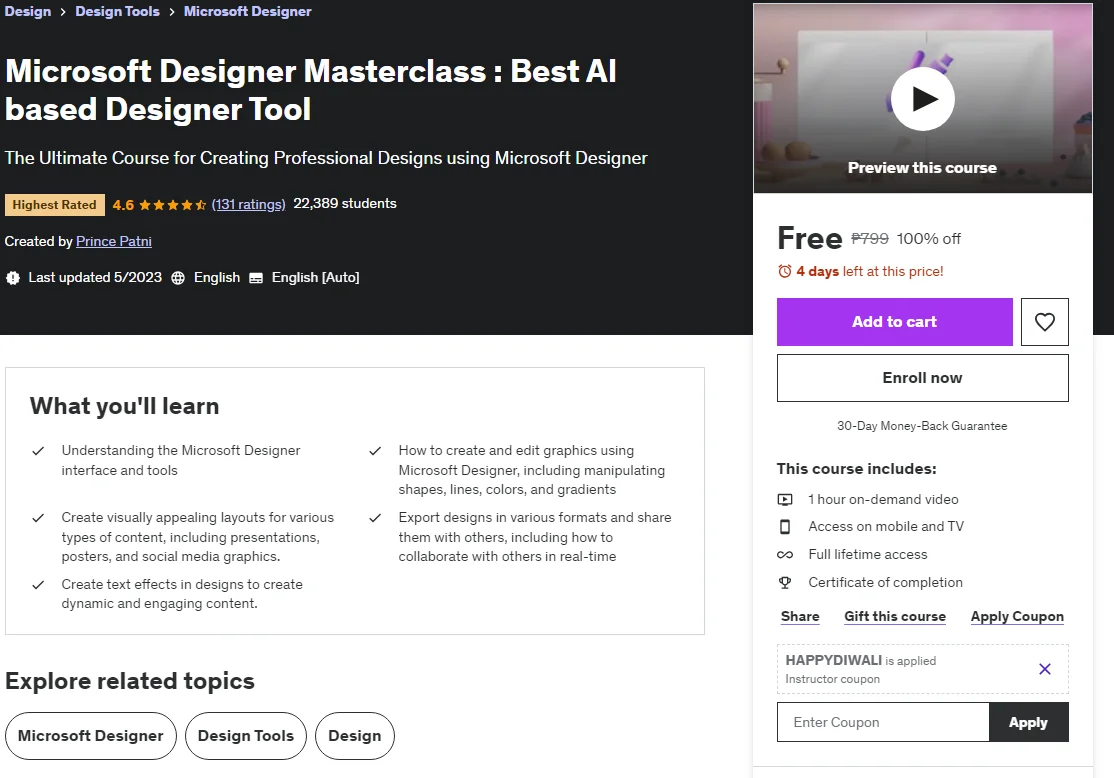Viewport: 1114px width, 778px height.
Task: Click the Add to cart button
Action: [x=894, y=322]
